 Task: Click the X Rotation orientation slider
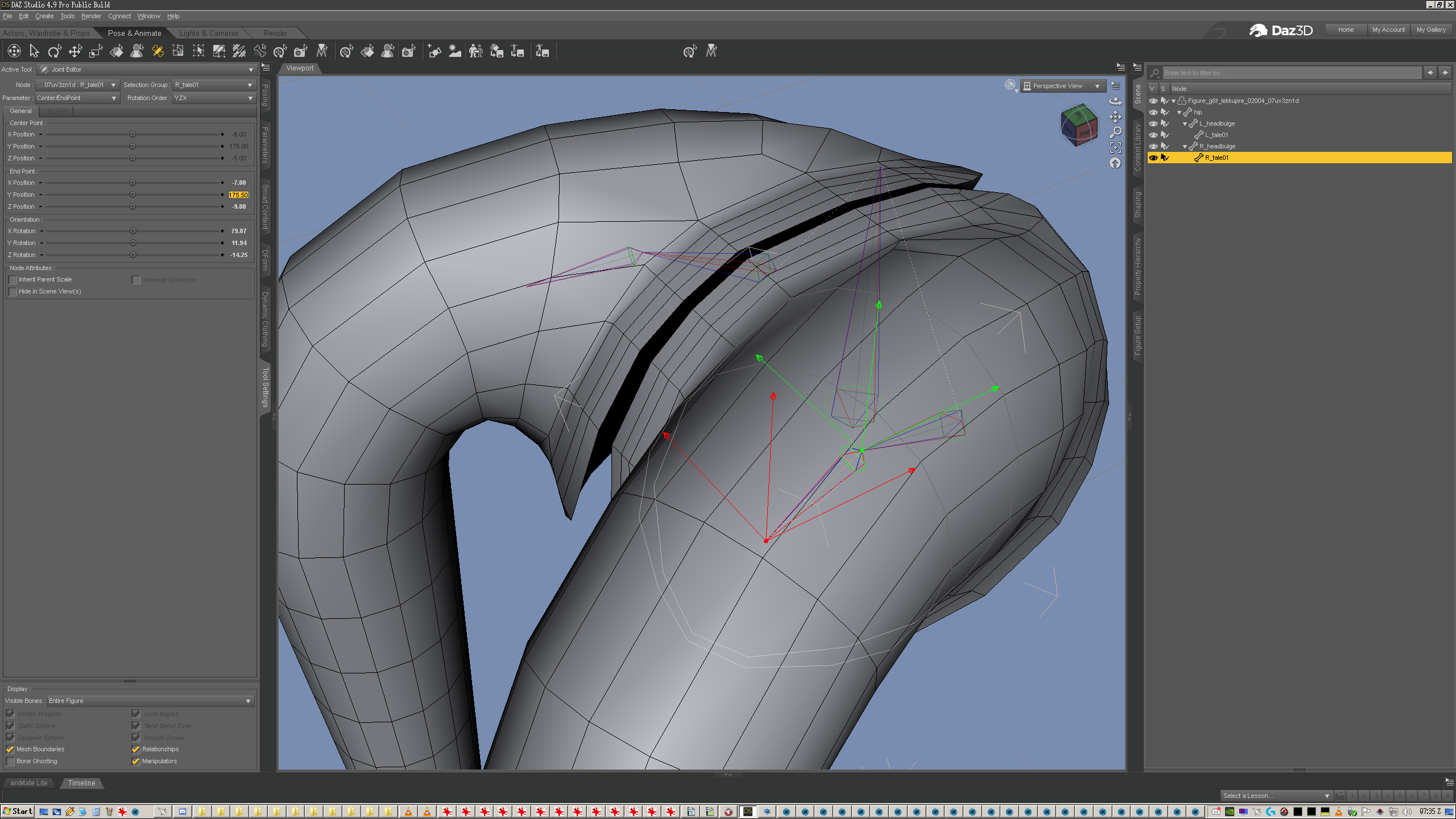coord(133,231)
